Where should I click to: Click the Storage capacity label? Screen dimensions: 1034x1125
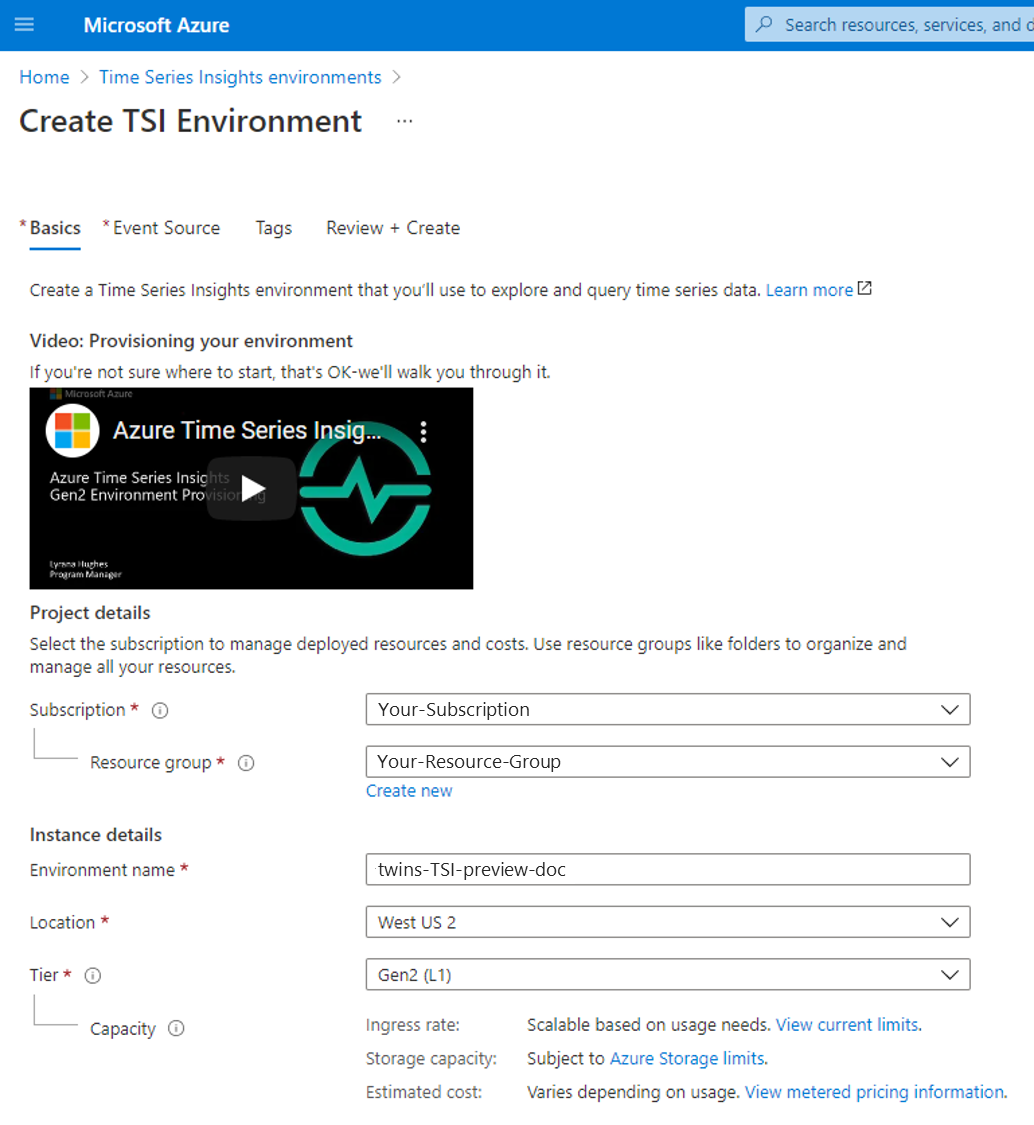[431, 1059]
